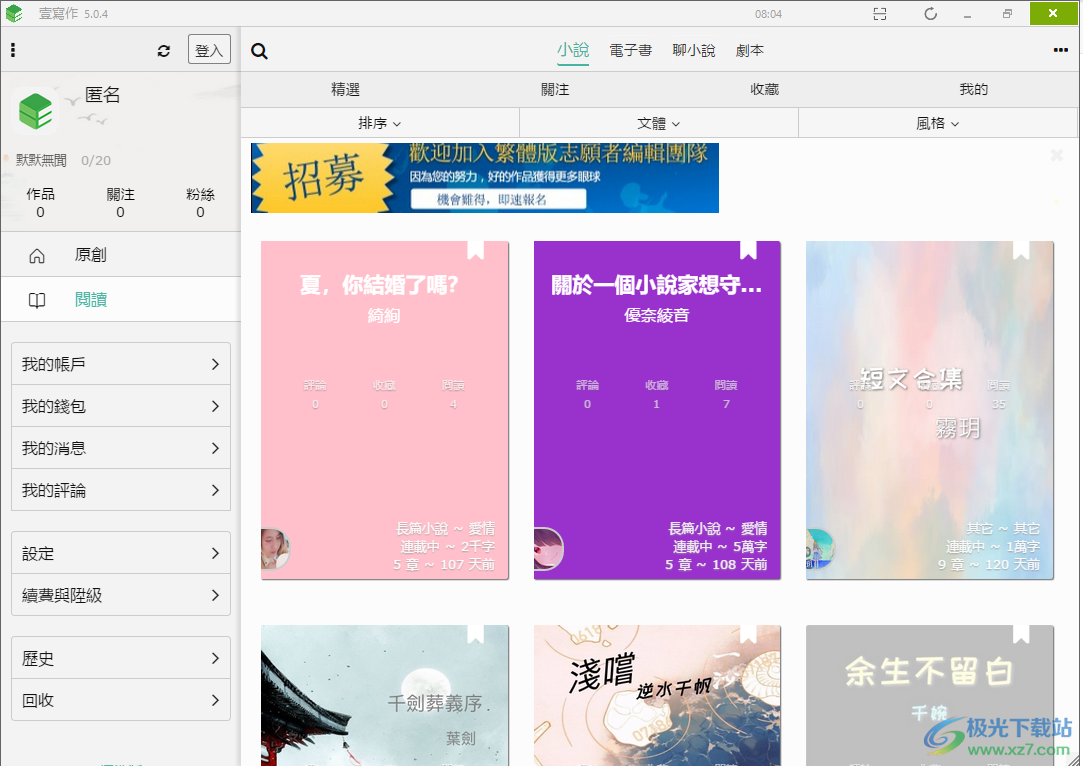Click author avatar on purple novel card
Screen dimensions: 1083x766
[x=548, y=549]
